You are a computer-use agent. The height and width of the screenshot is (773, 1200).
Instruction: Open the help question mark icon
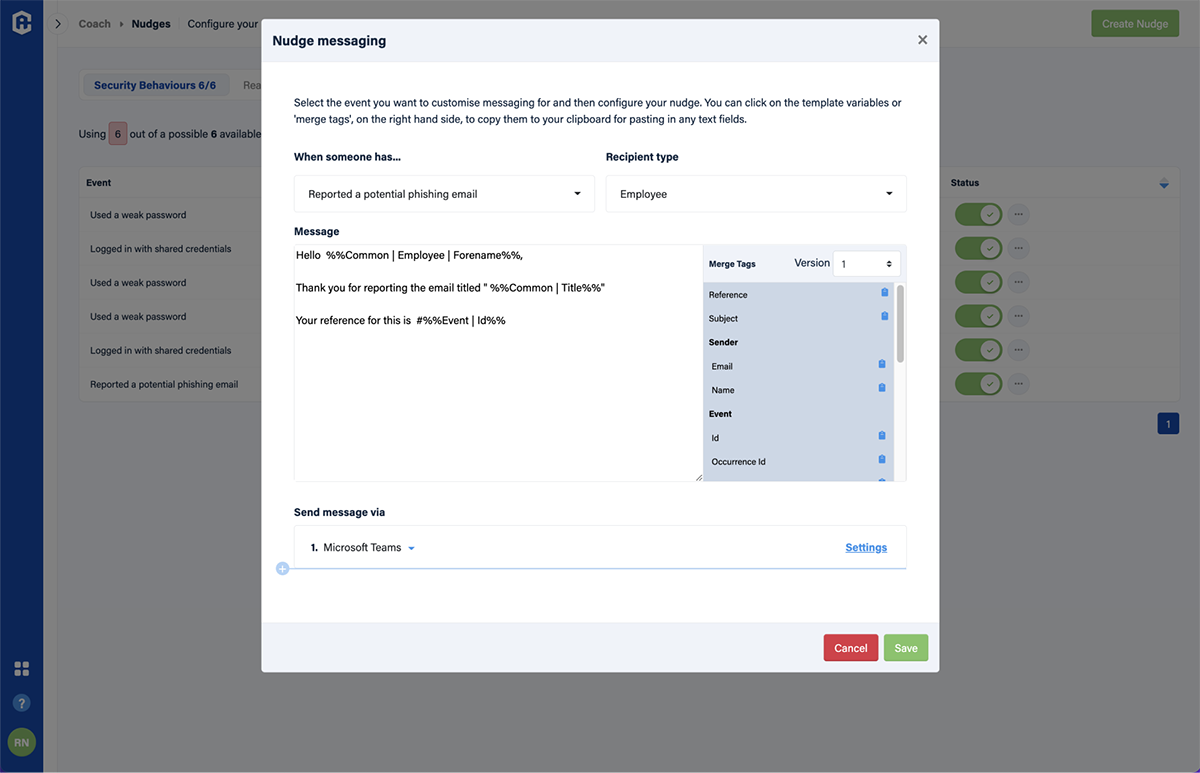21,703
